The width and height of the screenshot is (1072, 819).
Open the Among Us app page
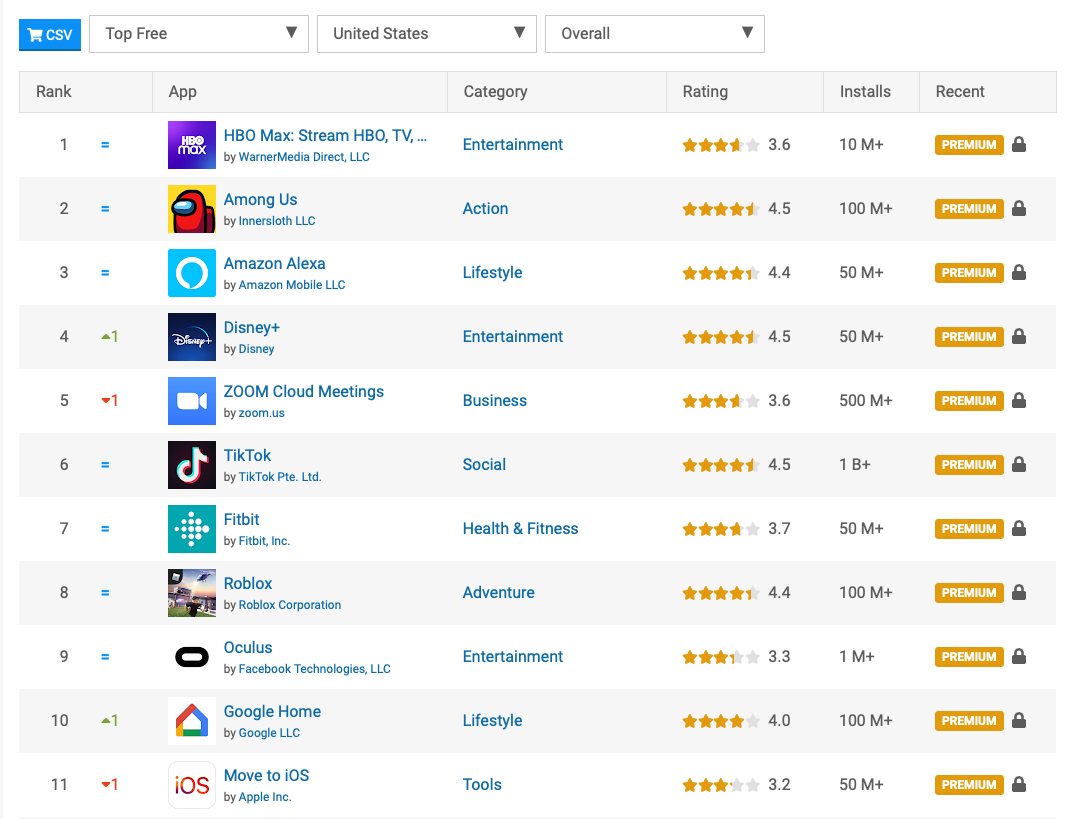click(260, 200)
